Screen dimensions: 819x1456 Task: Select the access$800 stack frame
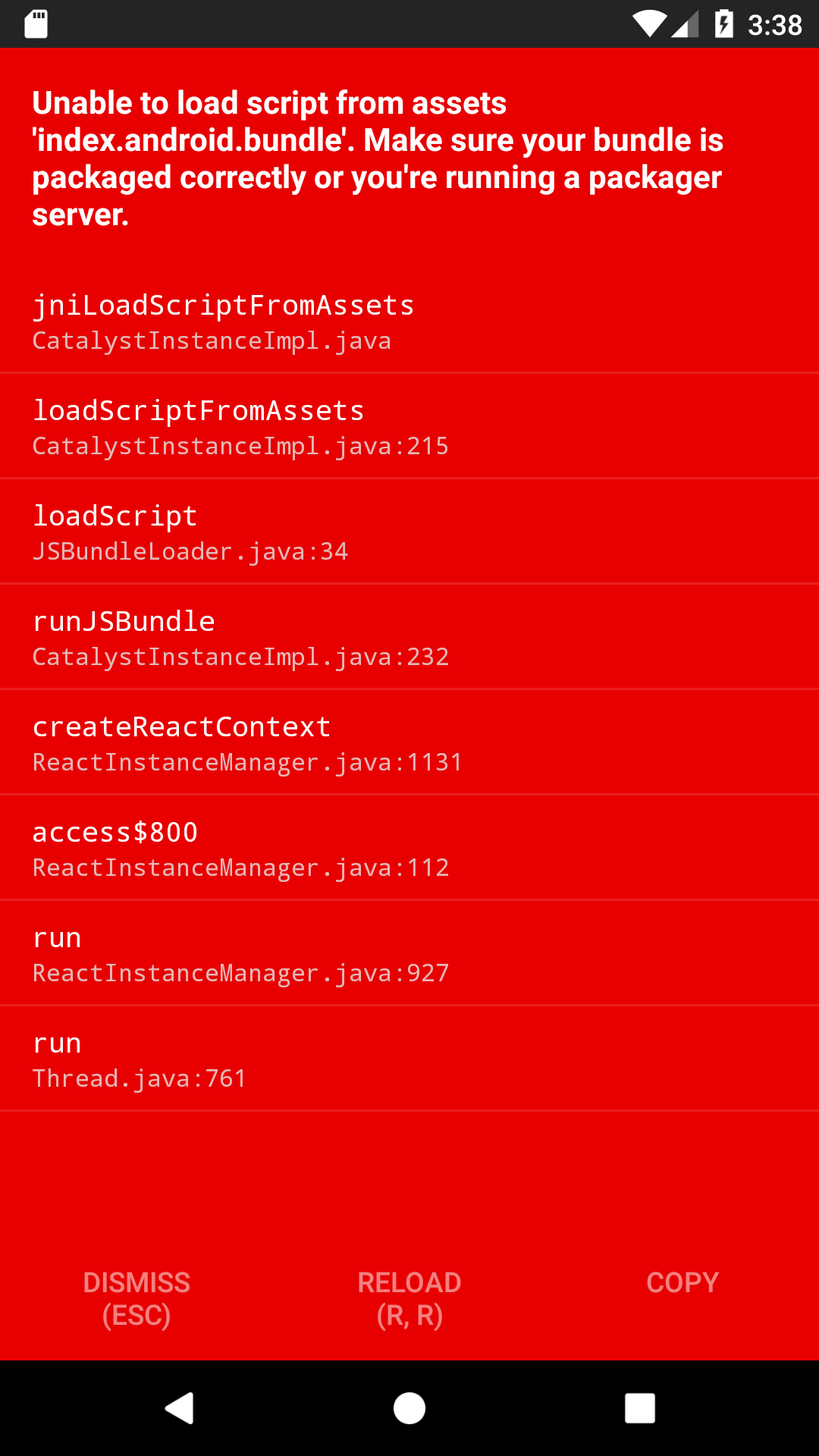[409, 848]
